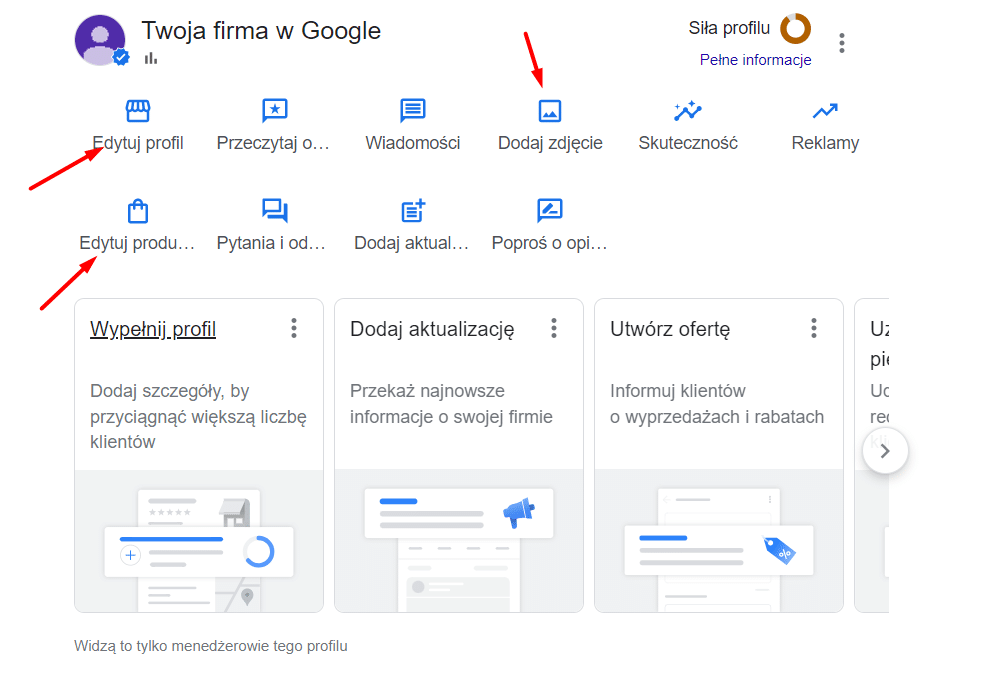Click the Edytuj profil label

(138, 143)
